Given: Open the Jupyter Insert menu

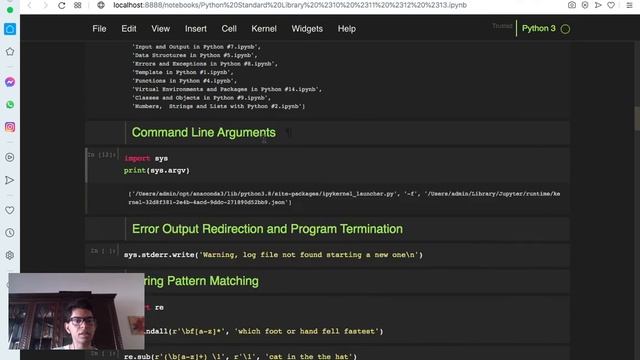Looking at the screenshot, I should click(196, 29).
